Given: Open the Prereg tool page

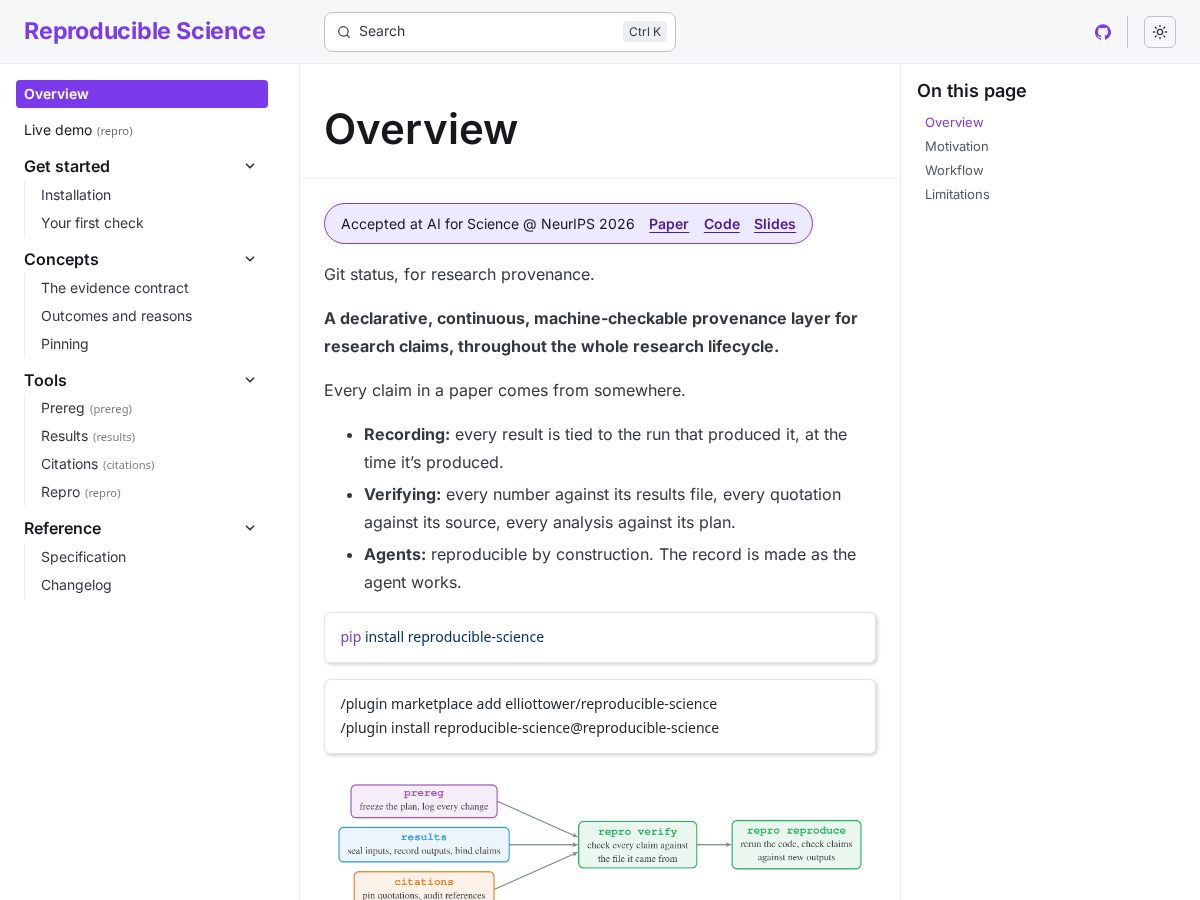Looking at the screenshot, I should point(86,408).
